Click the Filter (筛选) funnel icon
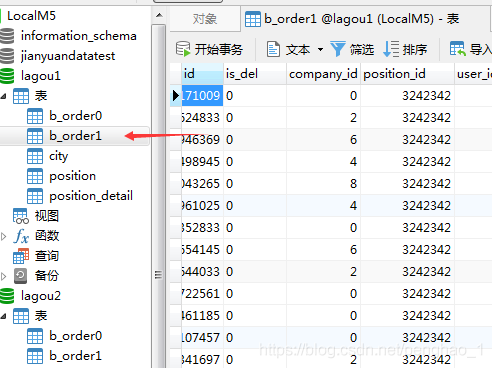This screenshot has width=492, height=368. point(338,49)
